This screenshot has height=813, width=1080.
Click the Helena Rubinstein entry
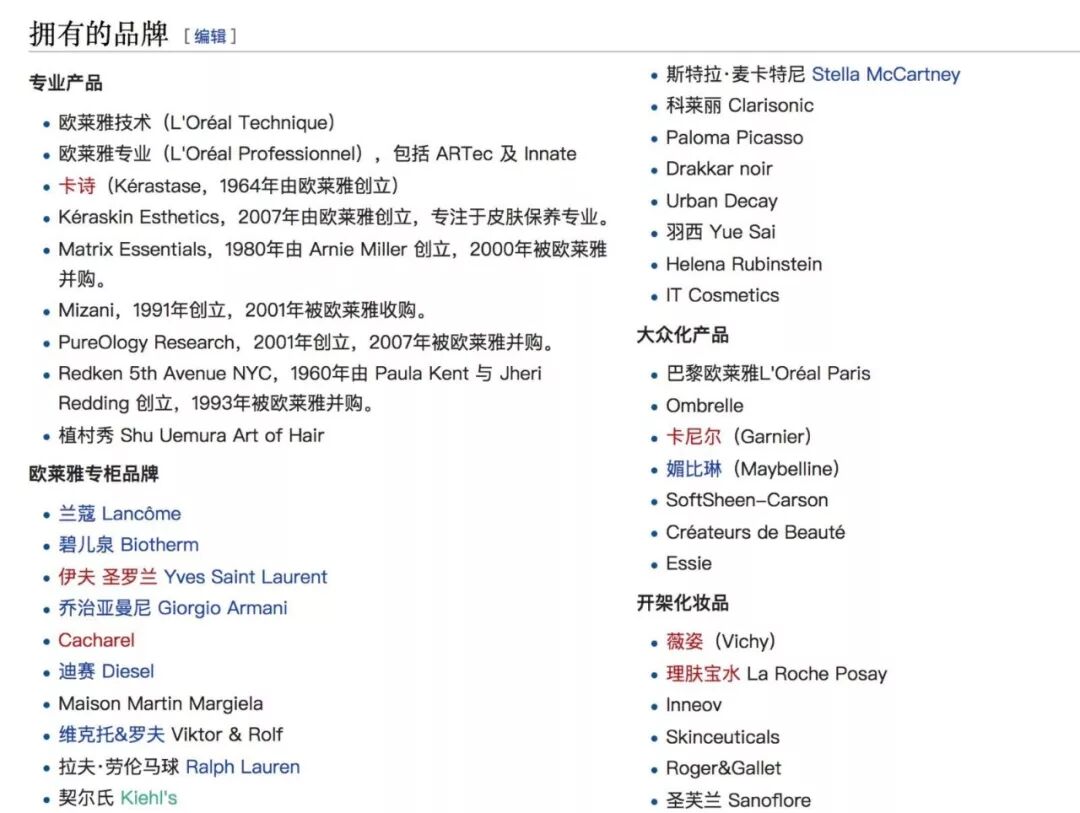click(x=744, y=264)
